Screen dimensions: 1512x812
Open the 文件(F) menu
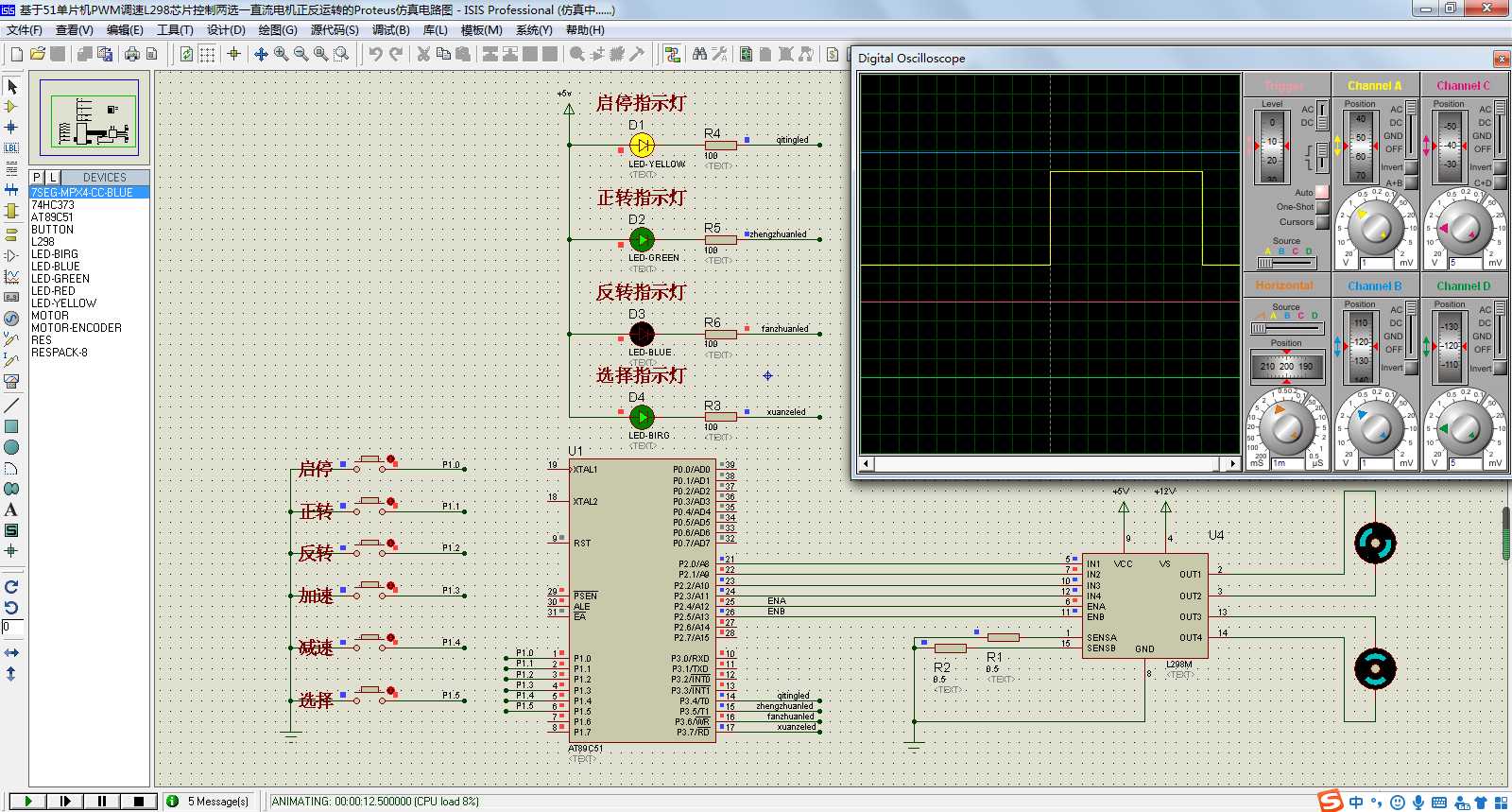click(x=25, y=30)
